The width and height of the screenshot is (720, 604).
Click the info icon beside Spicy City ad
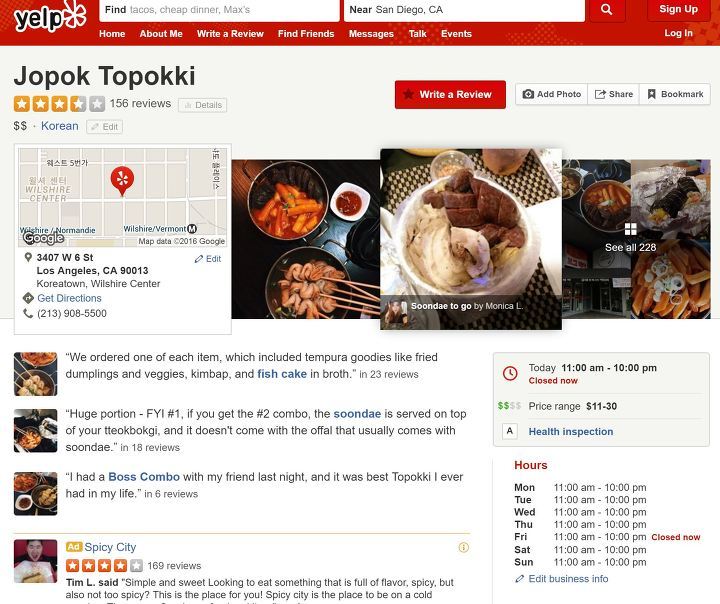(464, 547)
